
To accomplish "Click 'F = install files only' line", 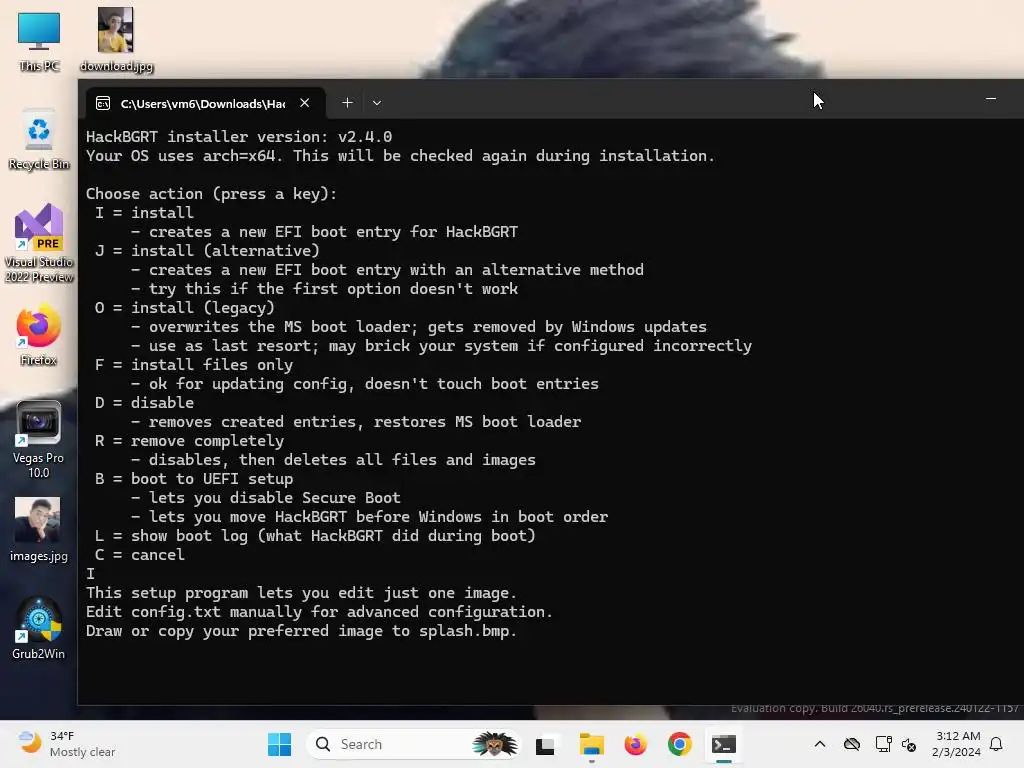I will click(194, 364).
